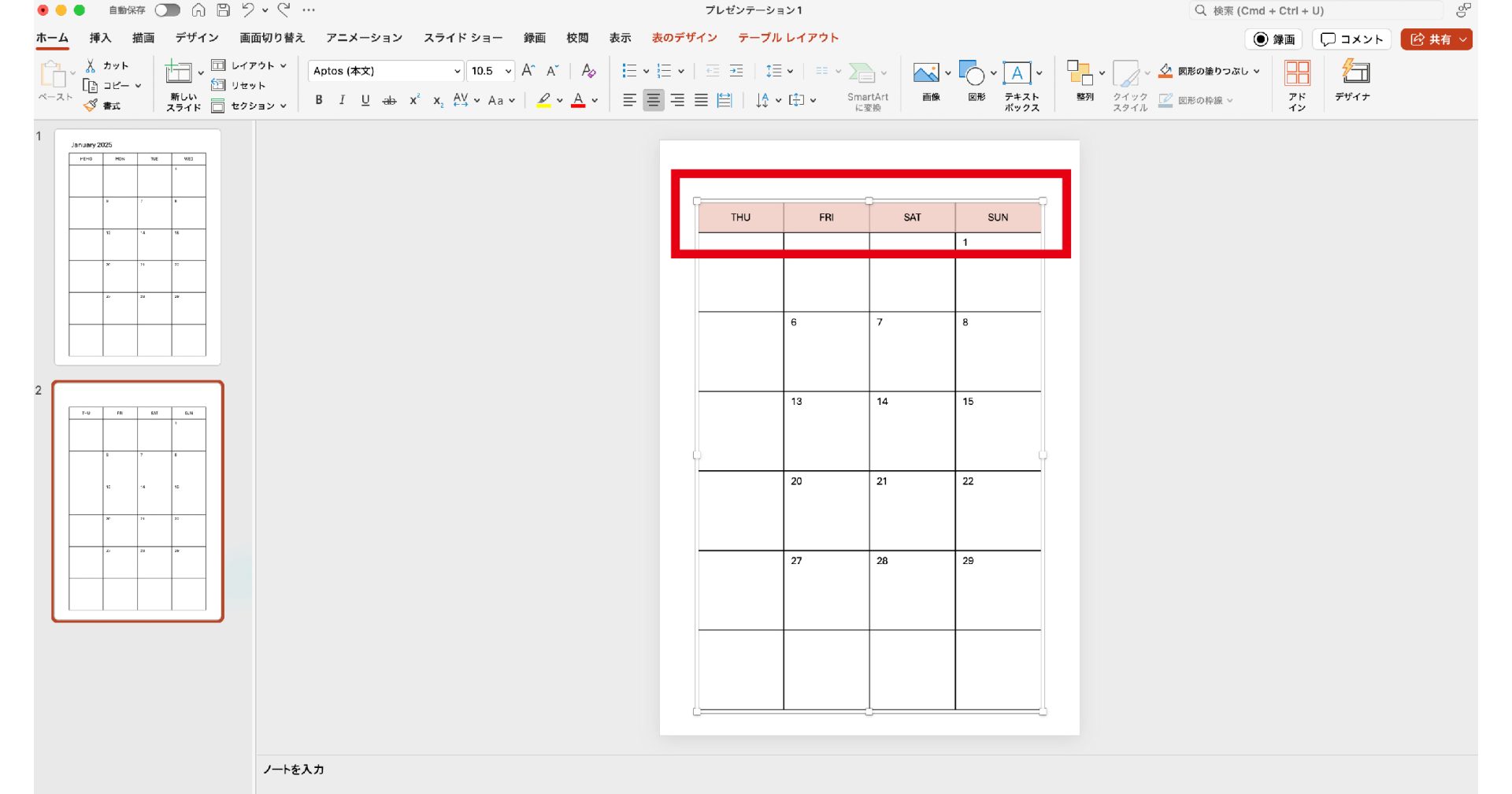Toggle strikethrough formatting
This screenshot has height=794, width=1512.
pos(389,100)
